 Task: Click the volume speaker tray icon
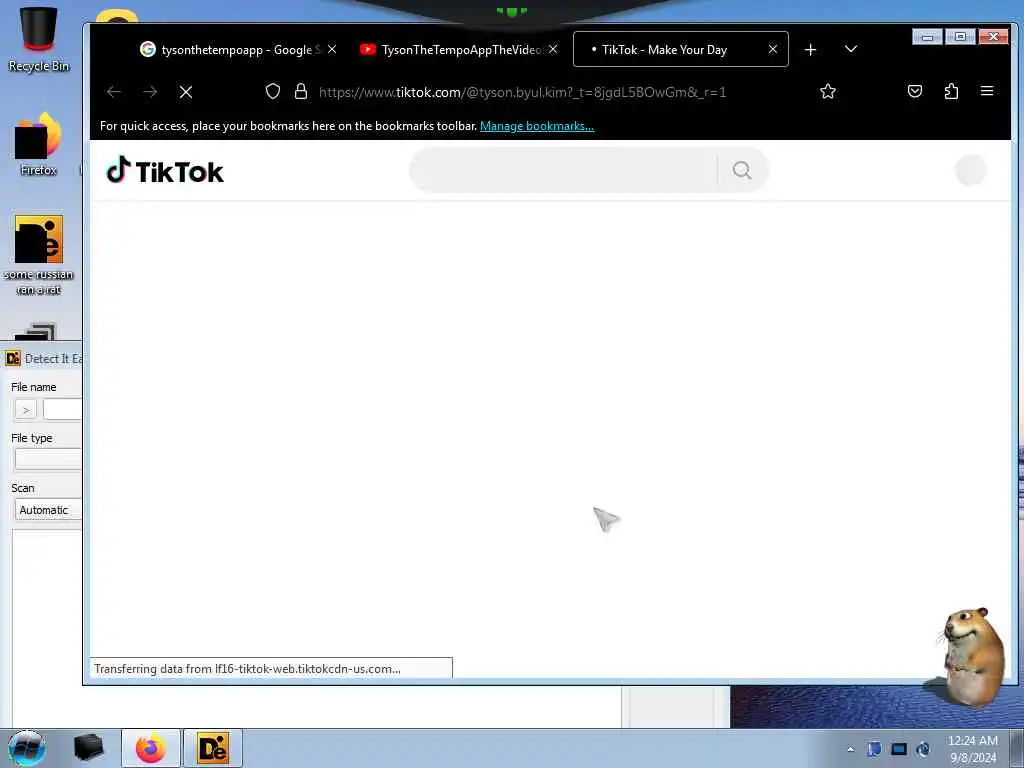[x=923, y=749]
